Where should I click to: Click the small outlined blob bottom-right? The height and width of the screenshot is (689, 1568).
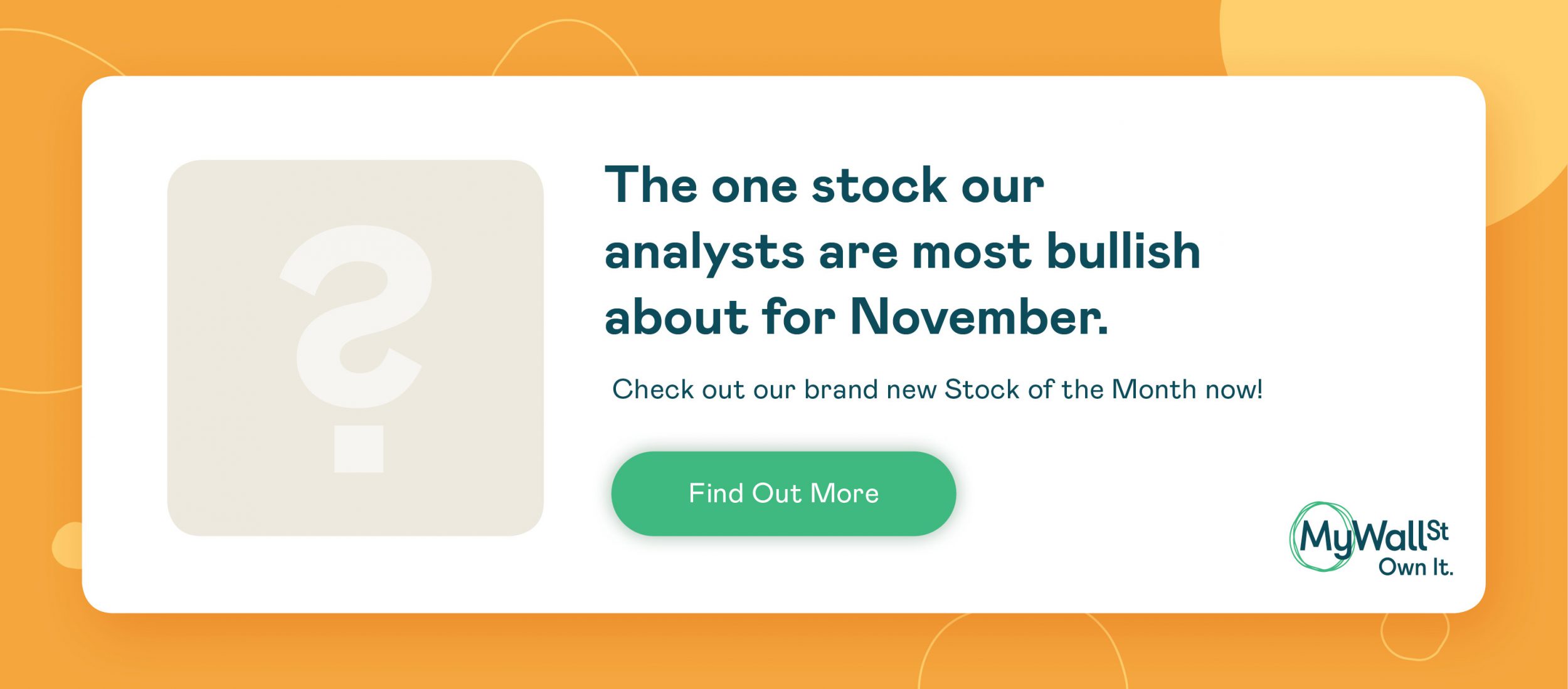coord(1415,636)
